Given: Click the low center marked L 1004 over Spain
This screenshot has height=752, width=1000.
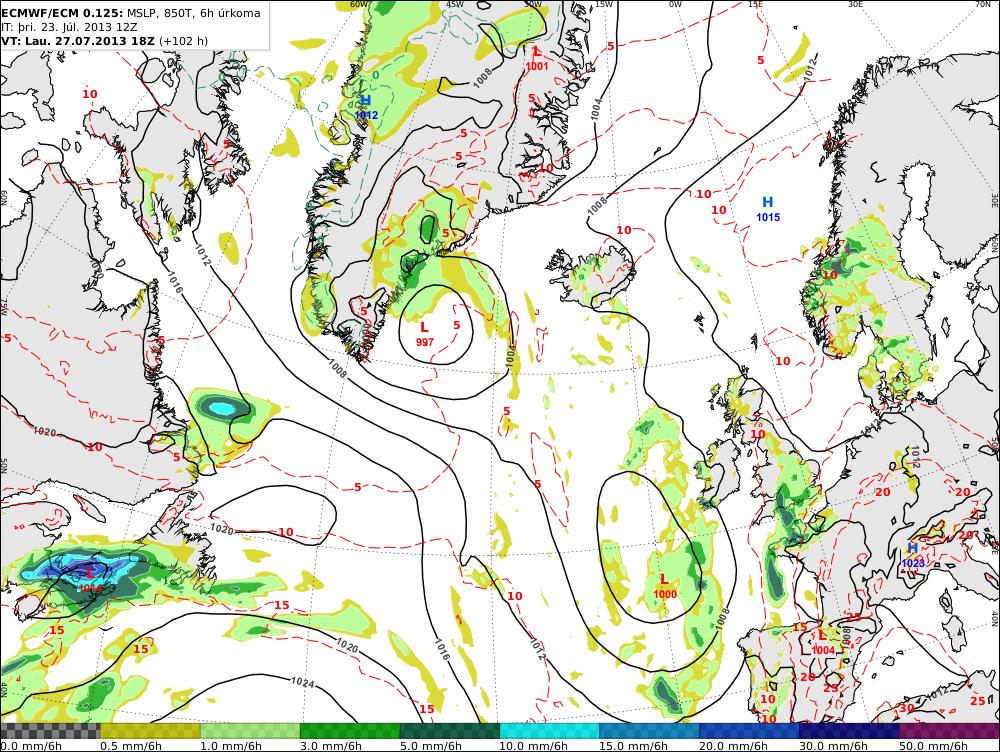Looking at the screenshot, I should (823, 642).
